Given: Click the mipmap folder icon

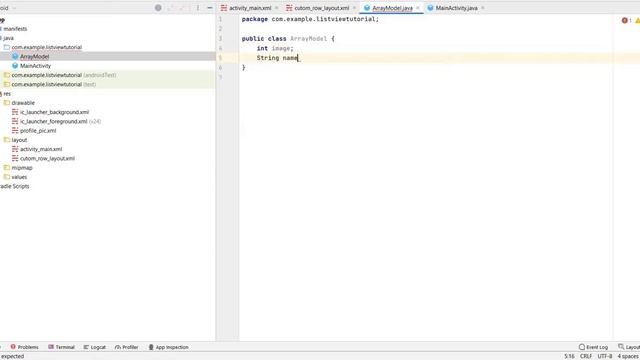Looking at the screenshot, I should (x=7, y=168).
